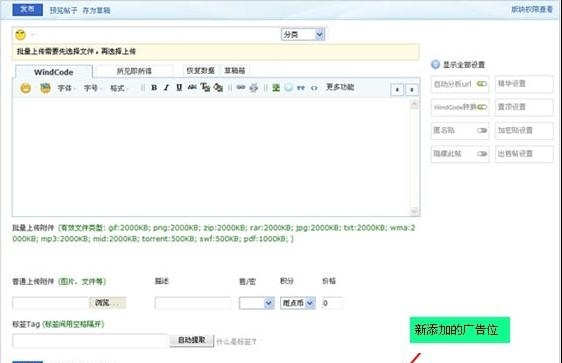
Task: Open the 草稿箱 drafts tab
Action: point(234,70)
